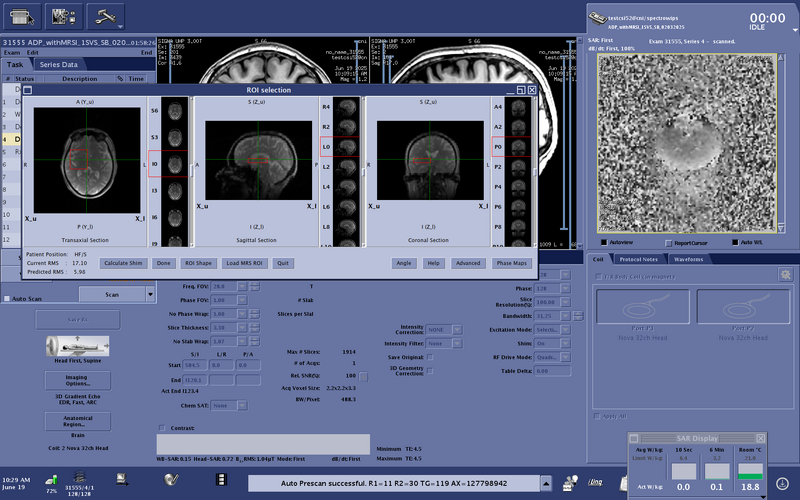Click the bandwidth calculator icon next to Bandwidth field
Image resolution: width=800 pixels, height=500 pixels.
(x=578, y=316)
